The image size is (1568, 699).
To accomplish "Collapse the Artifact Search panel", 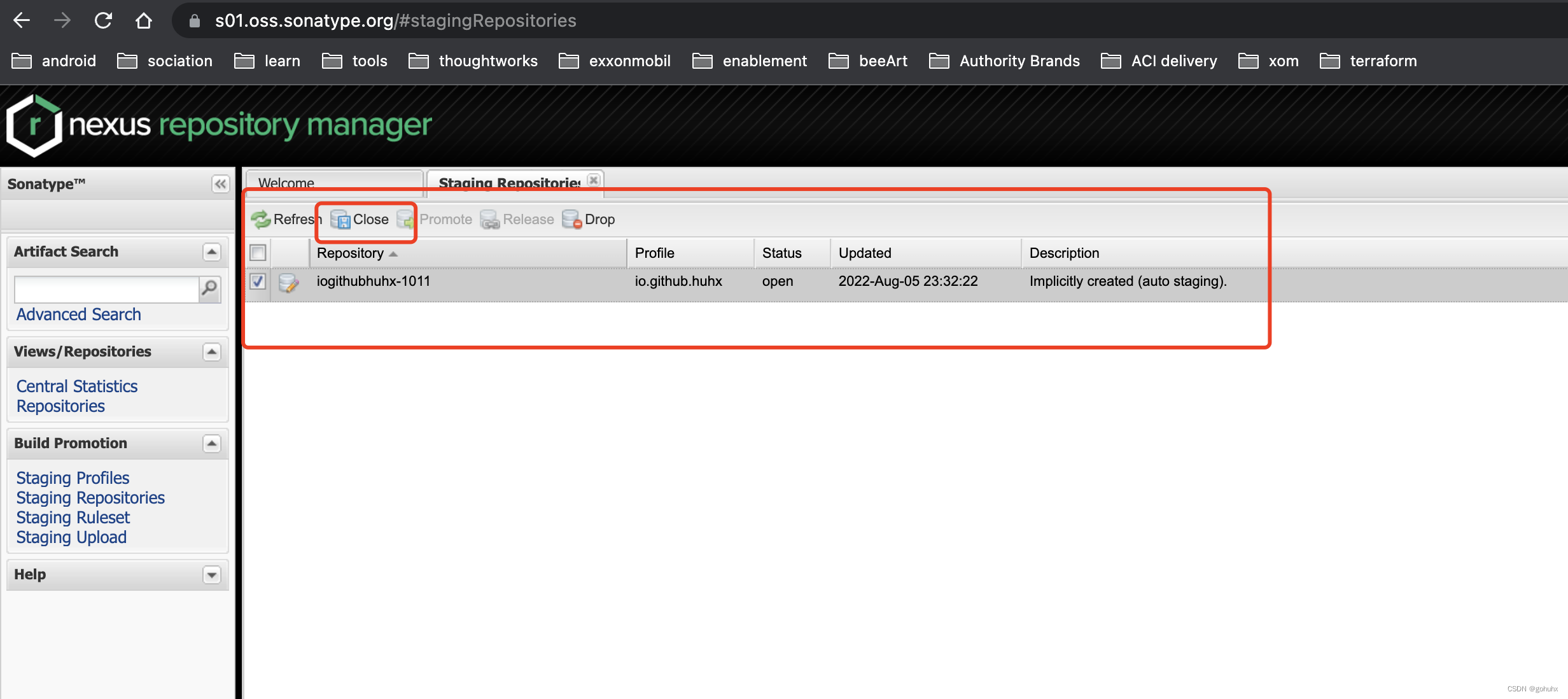I will [x=212, y=252].
